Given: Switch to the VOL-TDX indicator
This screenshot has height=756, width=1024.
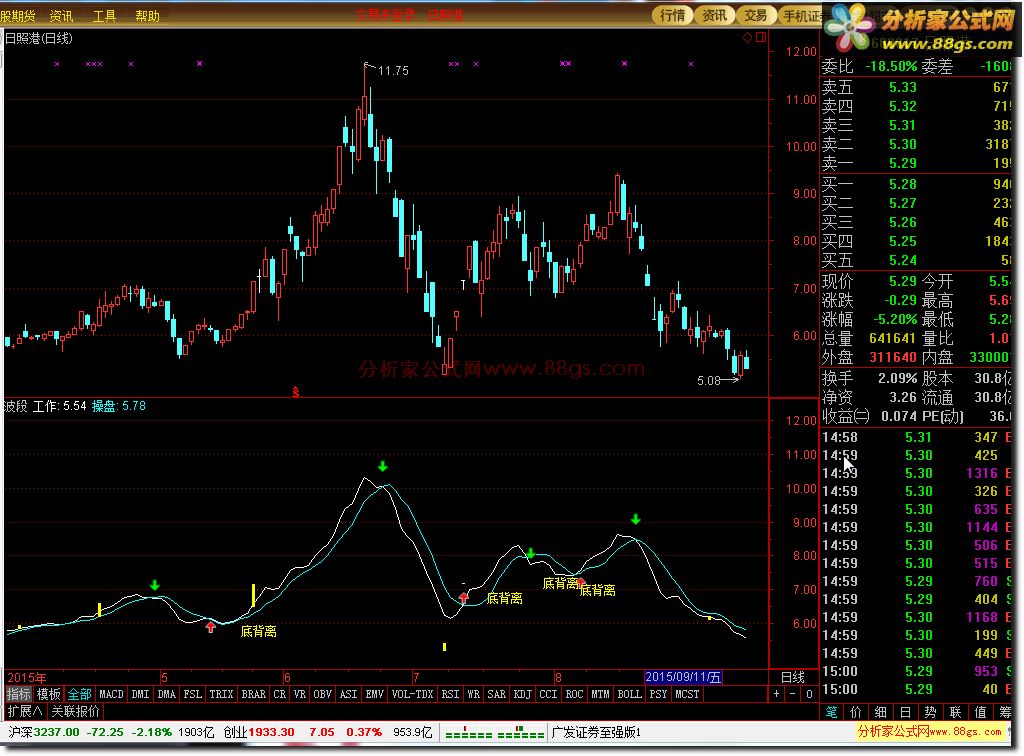Looking at the screenshot, I should click(x=412, y=694).
